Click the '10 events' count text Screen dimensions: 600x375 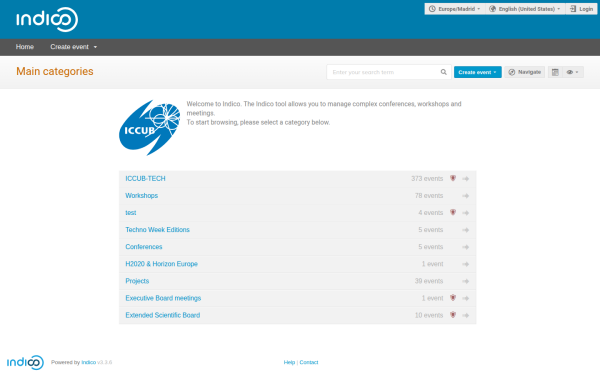pos(429,315)
